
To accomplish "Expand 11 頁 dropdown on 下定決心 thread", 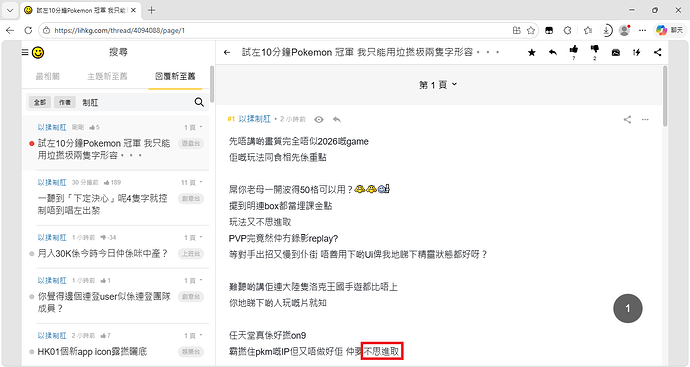I will tap(192, 182).
